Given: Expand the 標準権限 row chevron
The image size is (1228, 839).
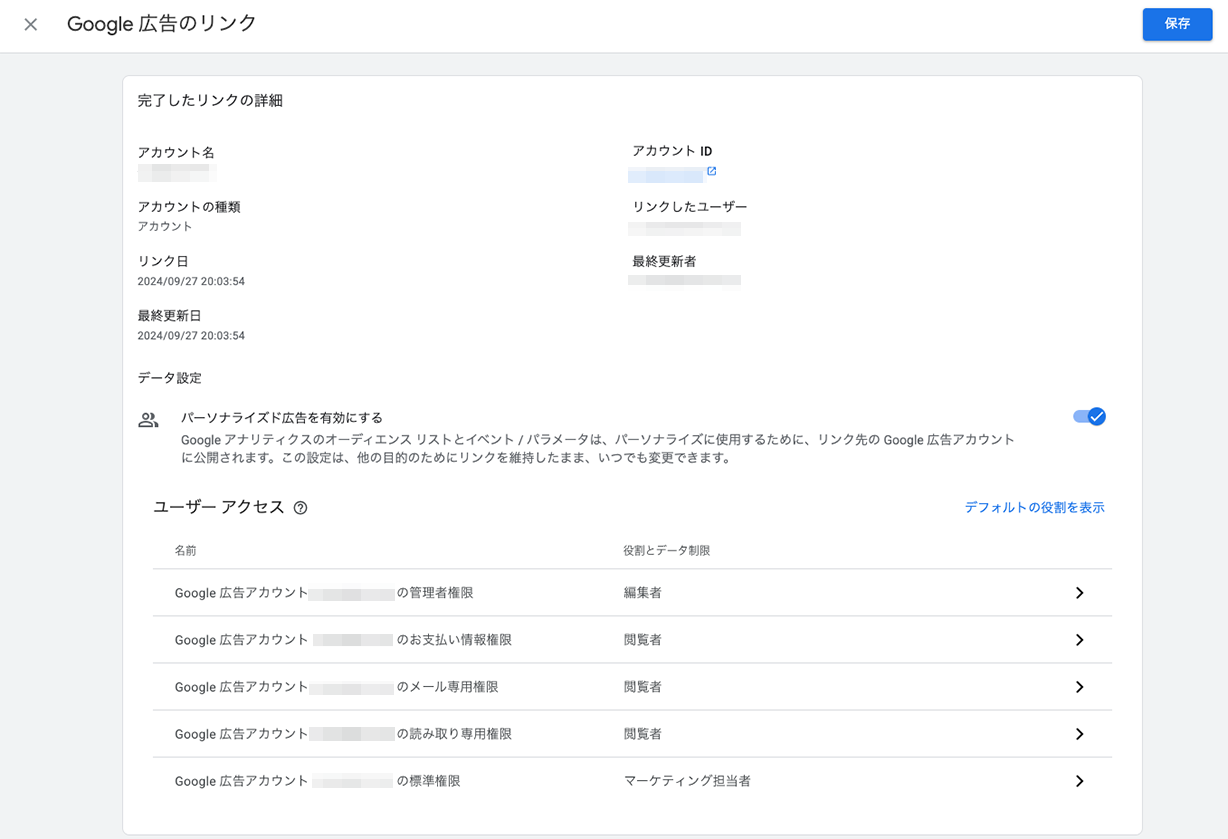Looking at the screenshot, I should pyautogui.click(x=1079, y=781).
